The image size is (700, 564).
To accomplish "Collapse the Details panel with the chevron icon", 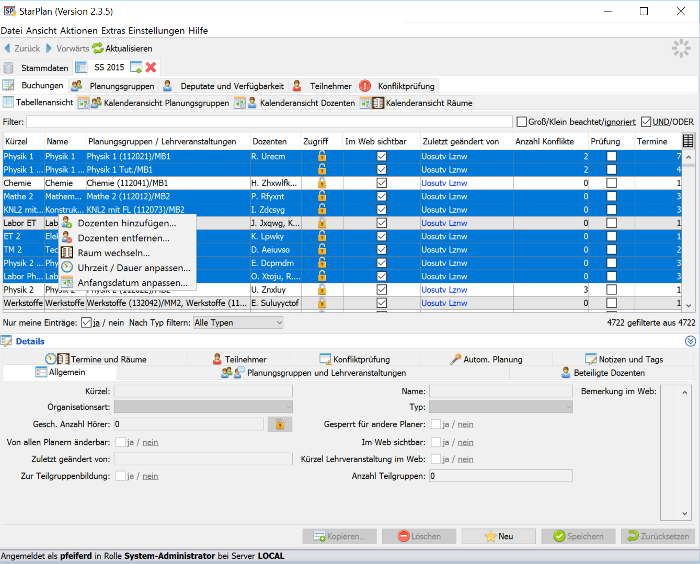I will (x=690, y=341).
